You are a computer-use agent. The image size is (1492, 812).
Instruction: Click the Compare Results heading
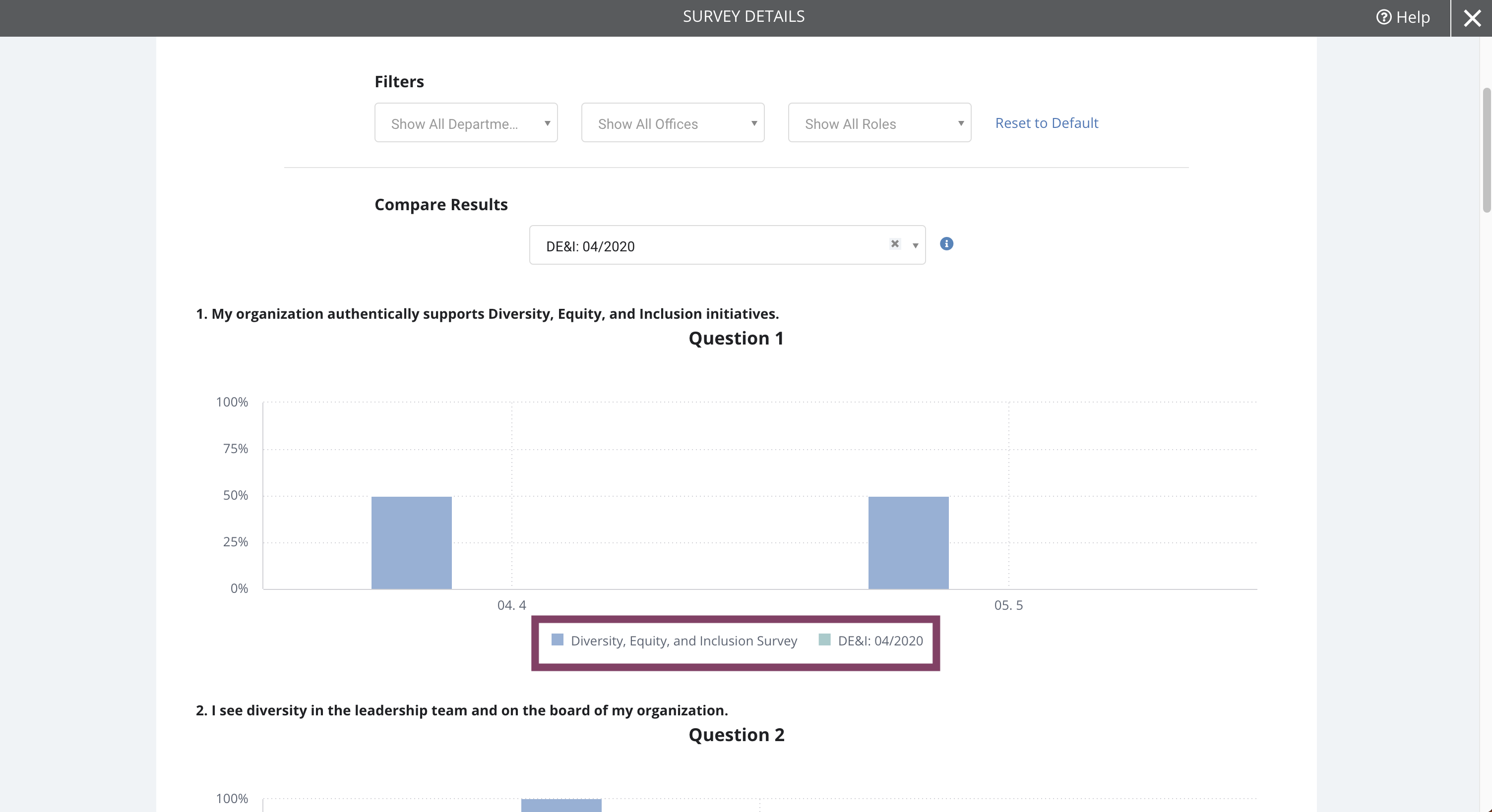tap(441, 204)
